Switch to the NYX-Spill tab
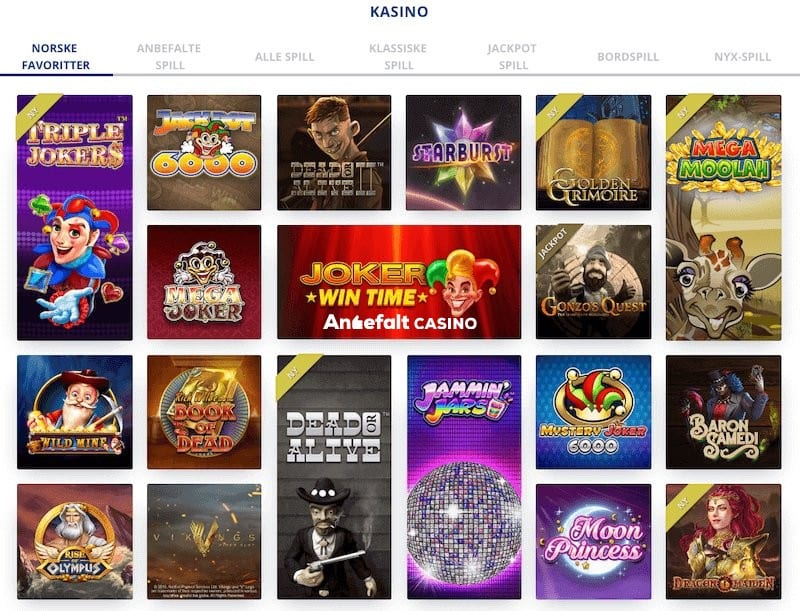 tap(742, 57)
